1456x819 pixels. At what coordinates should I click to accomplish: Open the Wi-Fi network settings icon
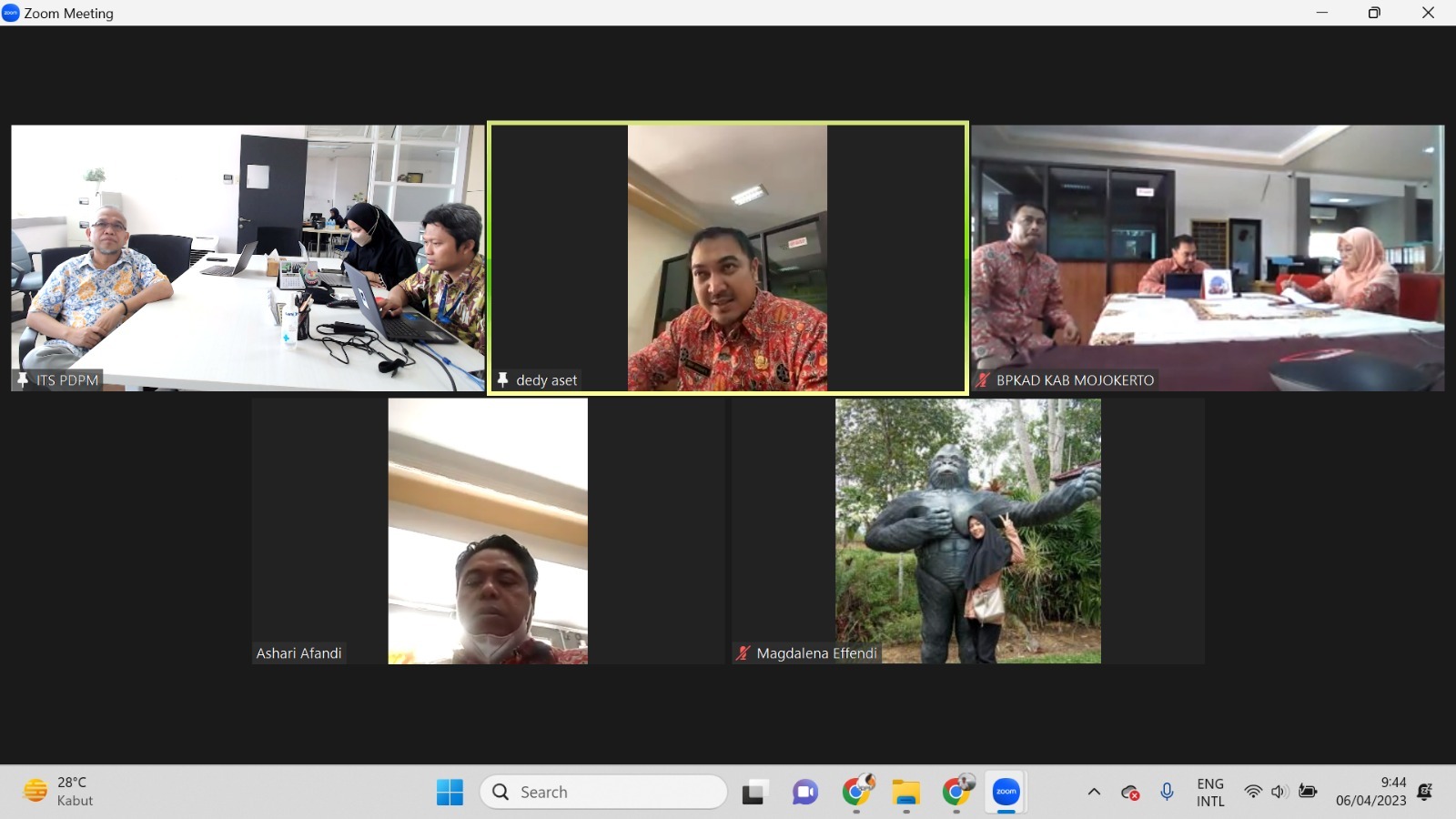[x=1253, y=793]
